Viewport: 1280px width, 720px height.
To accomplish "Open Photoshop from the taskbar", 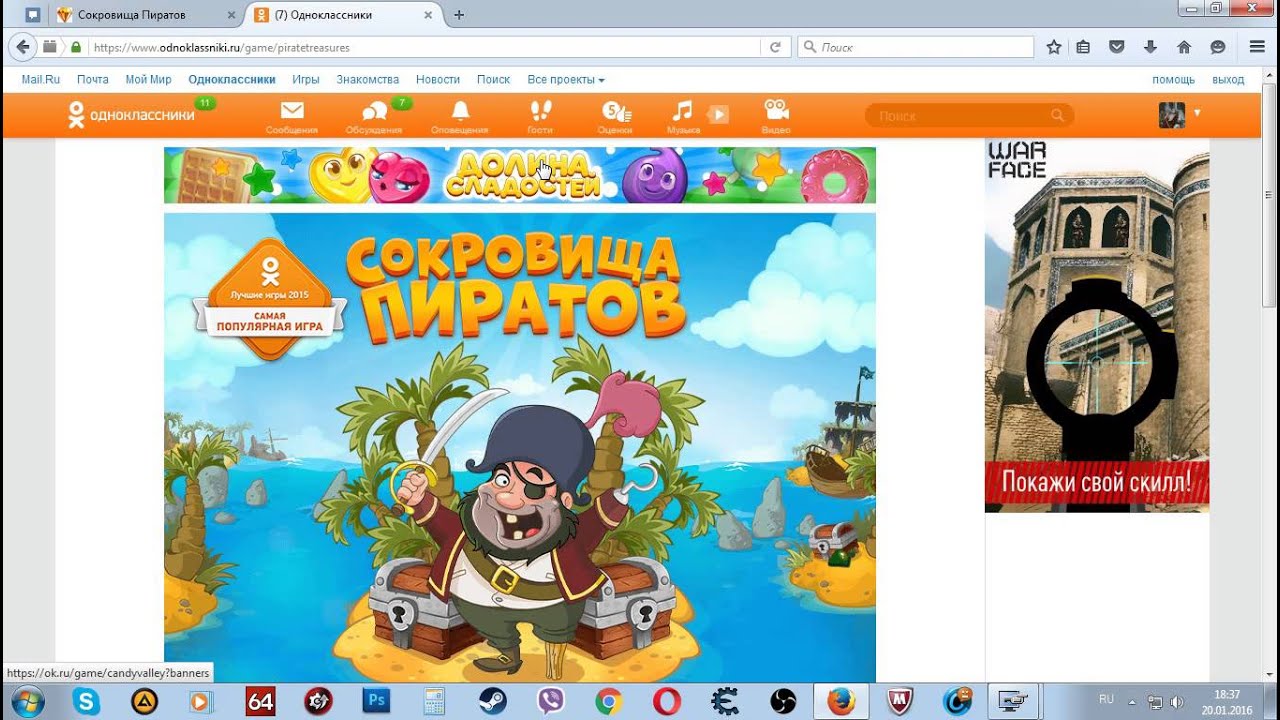I will point(376,702).
